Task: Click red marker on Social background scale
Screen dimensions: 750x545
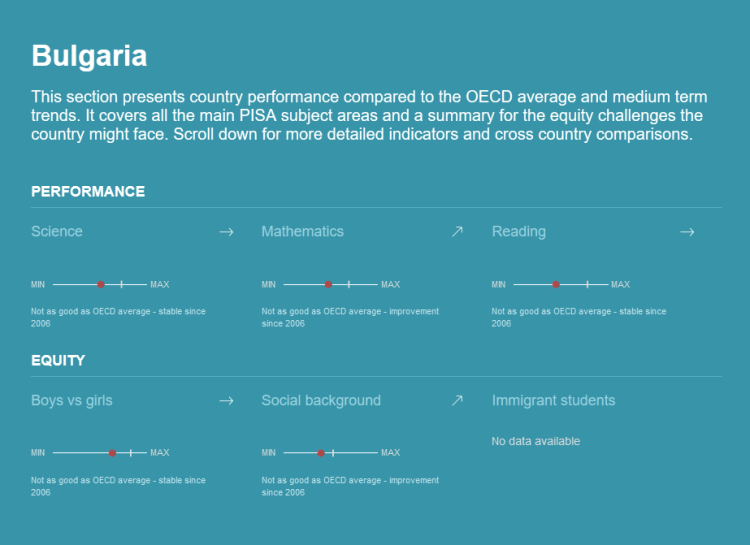Action: [321, 453]
